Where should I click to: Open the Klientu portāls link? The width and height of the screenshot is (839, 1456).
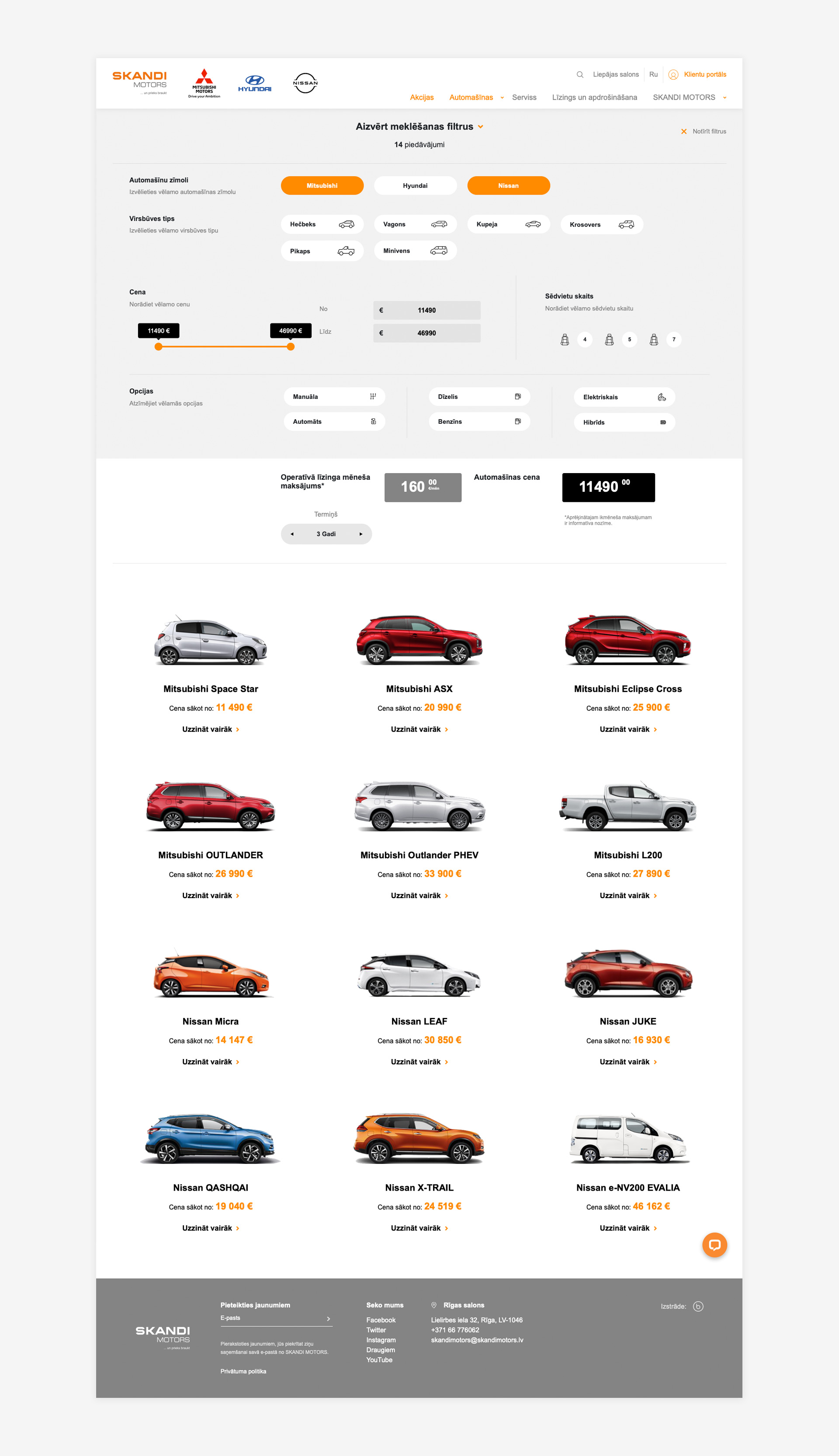[705, 74]
